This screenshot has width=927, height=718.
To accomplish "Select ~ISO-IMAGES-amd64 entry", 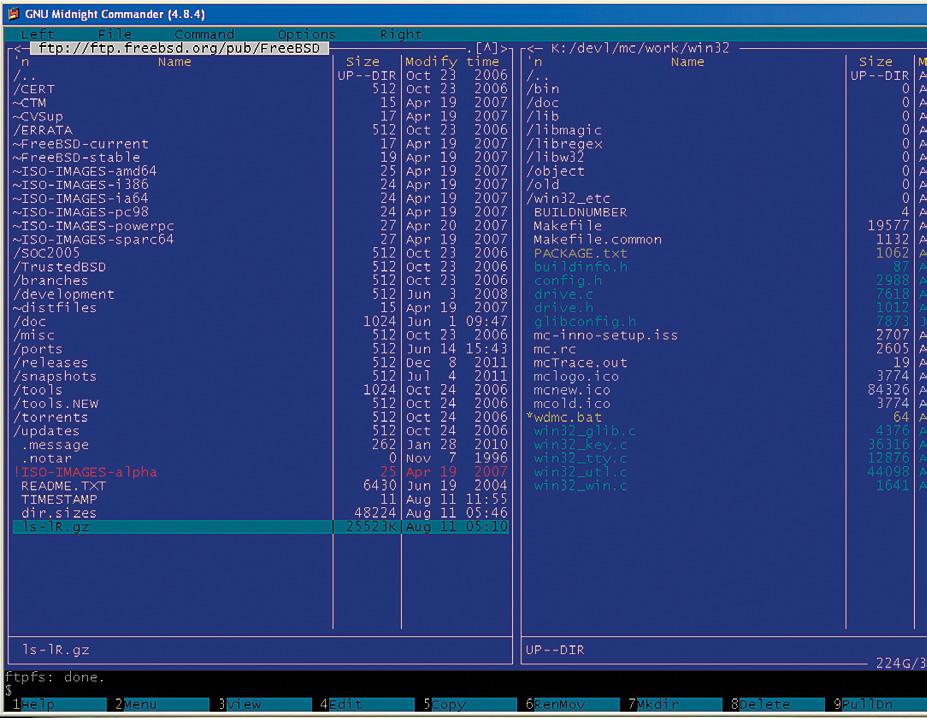I will tap(85, 171).
